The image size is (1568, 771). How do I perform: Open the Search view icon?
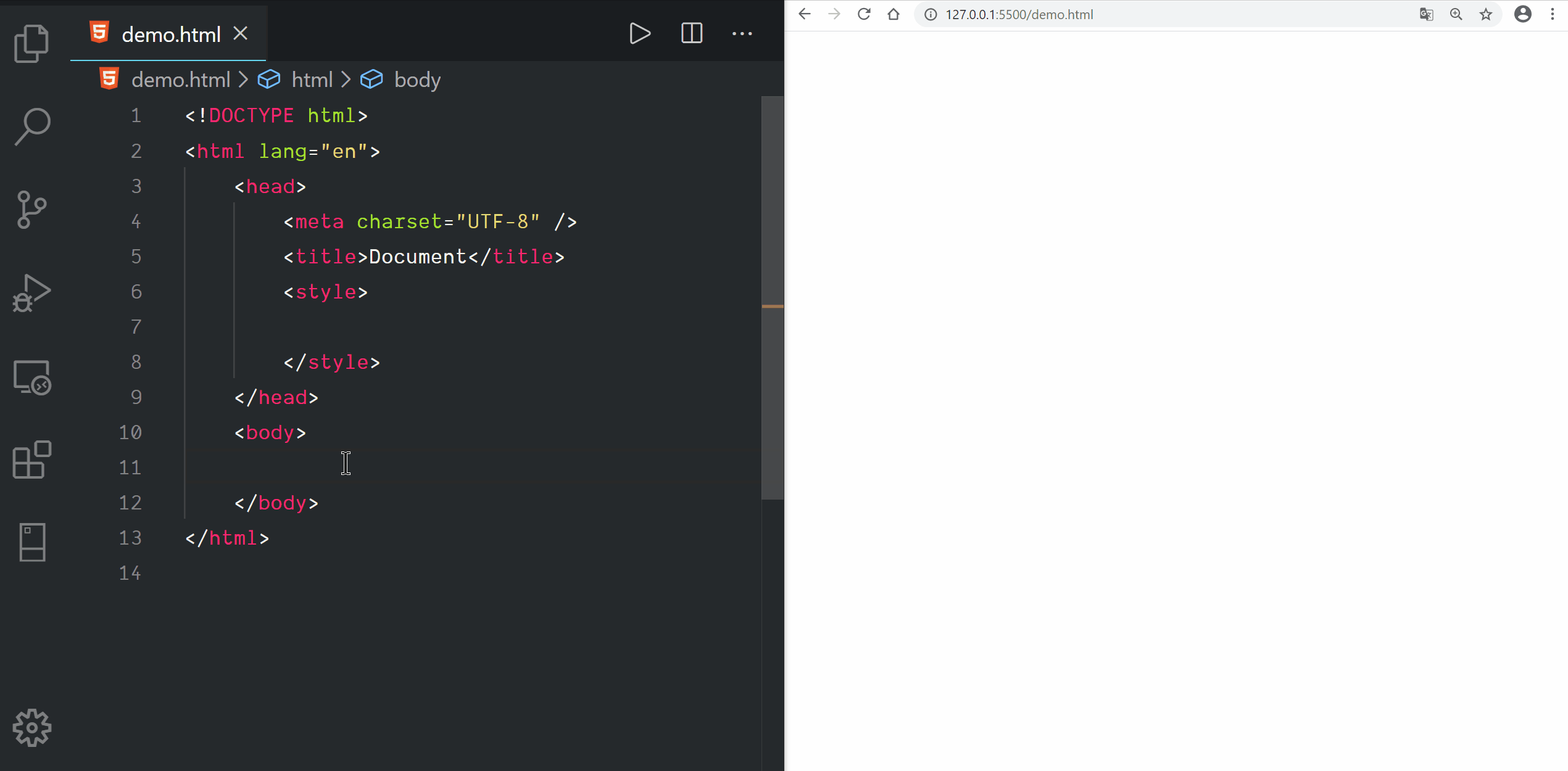[x=31, y=126]
